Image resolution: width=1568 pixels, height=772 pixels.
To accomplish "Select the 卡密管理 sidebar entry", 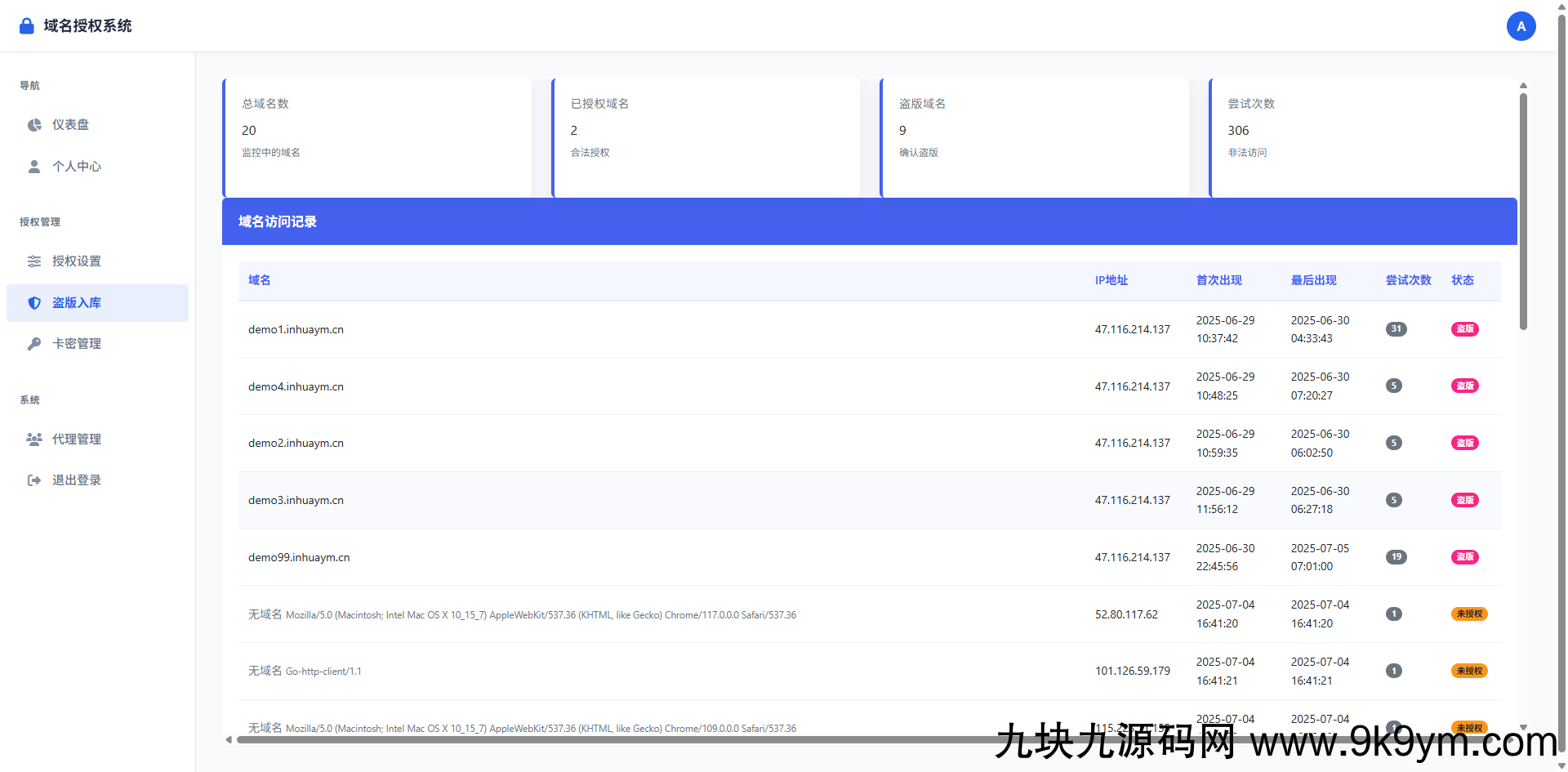I will tap(78, 343).
